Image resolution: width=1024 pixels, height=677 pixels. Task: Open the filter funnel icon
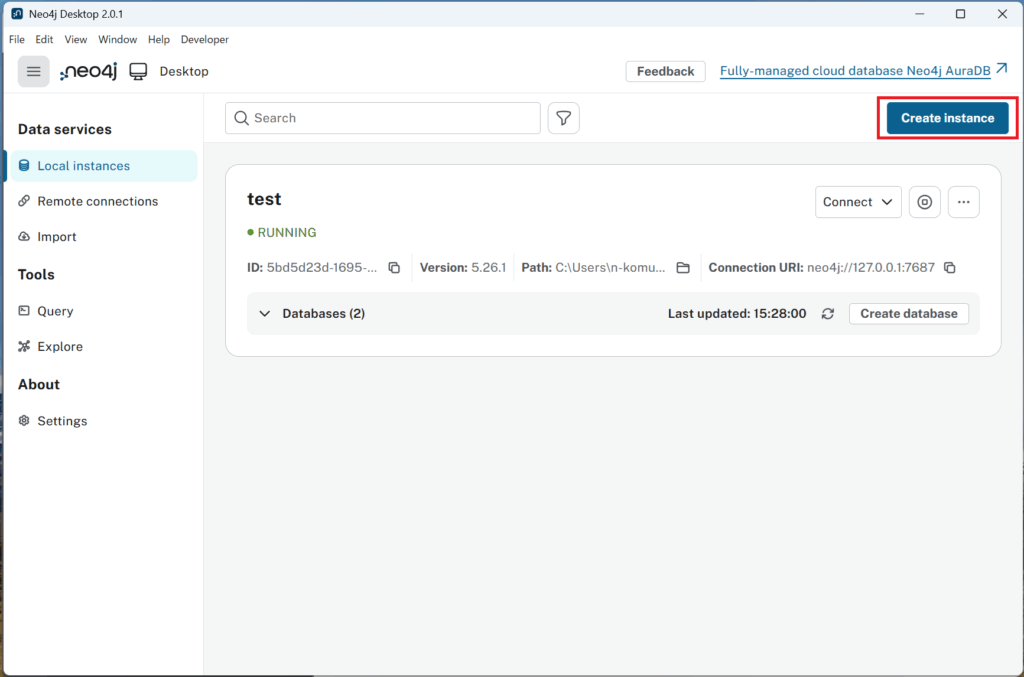(563, 118)
